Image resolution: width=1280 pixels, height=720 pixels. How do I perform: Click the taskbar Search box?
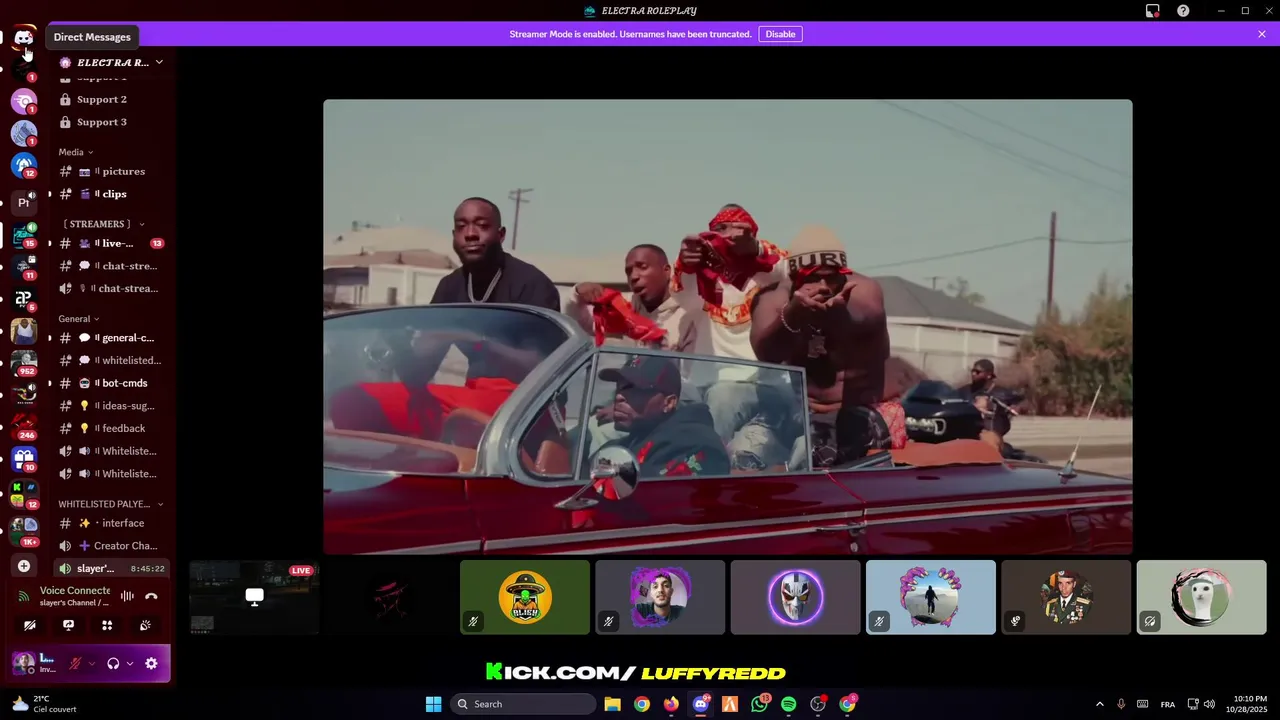(x=522, y=704)
